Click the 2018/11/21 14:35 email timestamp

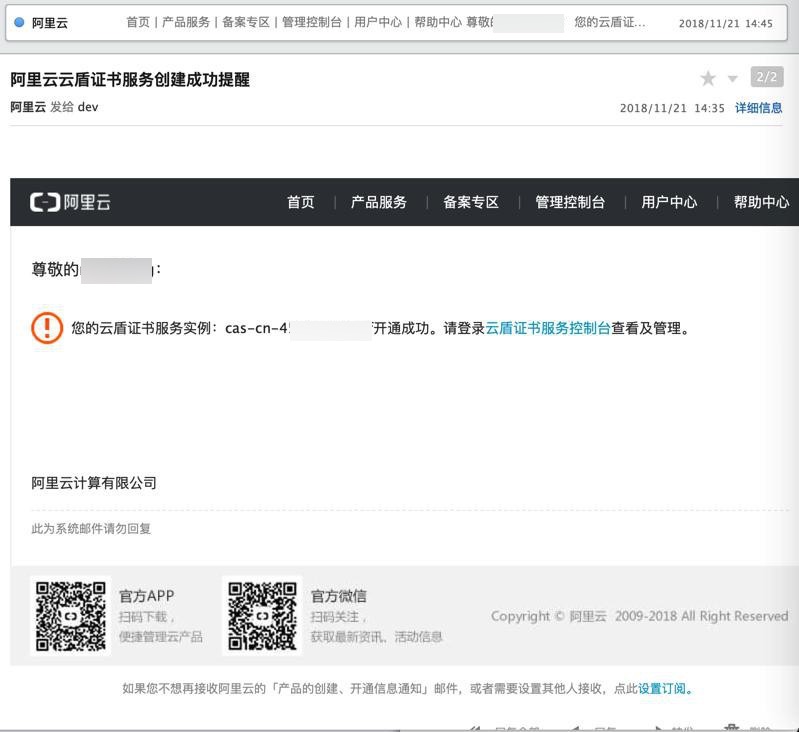point(672,108)
